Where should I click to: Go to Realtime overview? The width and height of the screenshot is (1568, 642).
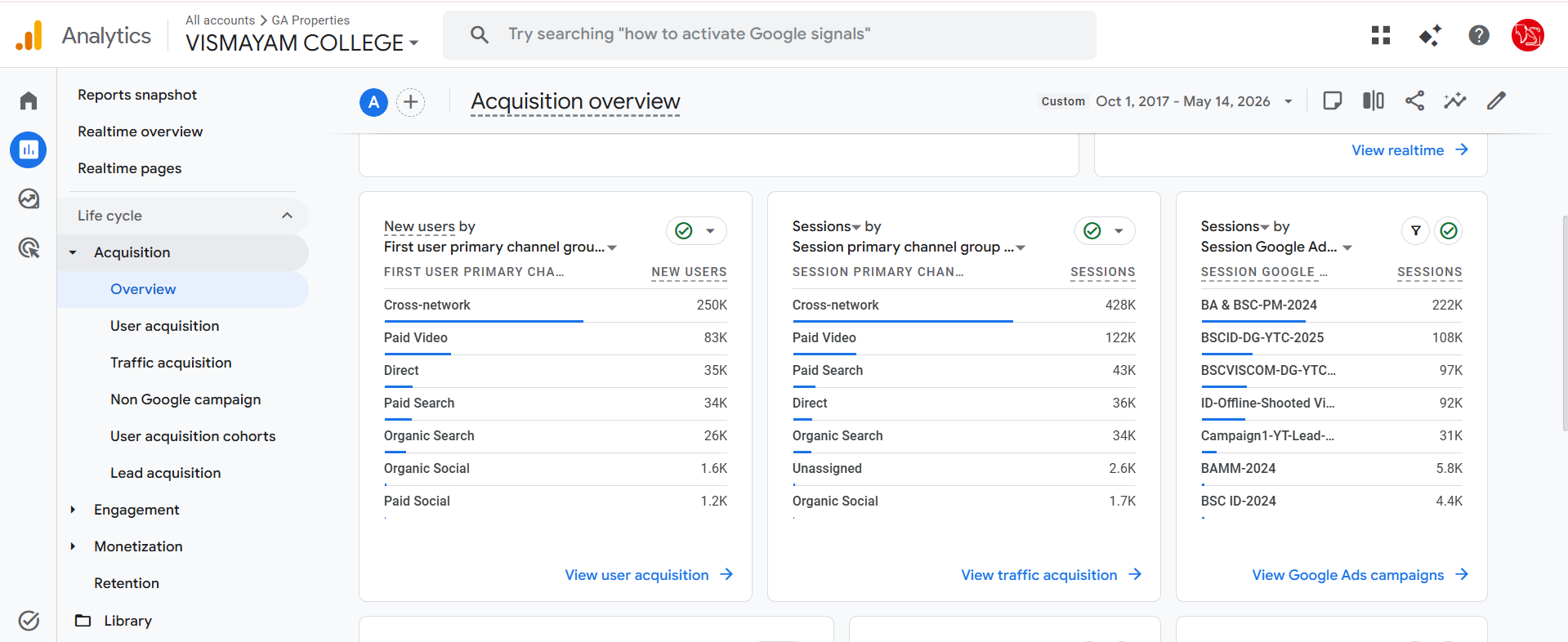pyautogui.click(x=141, y=132)
